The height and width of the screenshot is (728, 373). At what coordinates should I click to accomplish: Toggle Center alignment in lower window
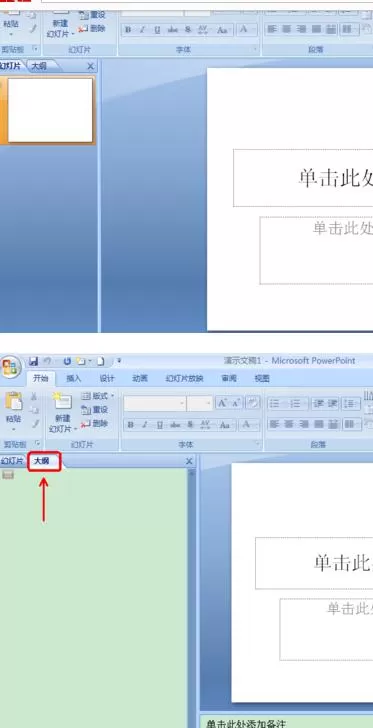(x=289, y=424)
